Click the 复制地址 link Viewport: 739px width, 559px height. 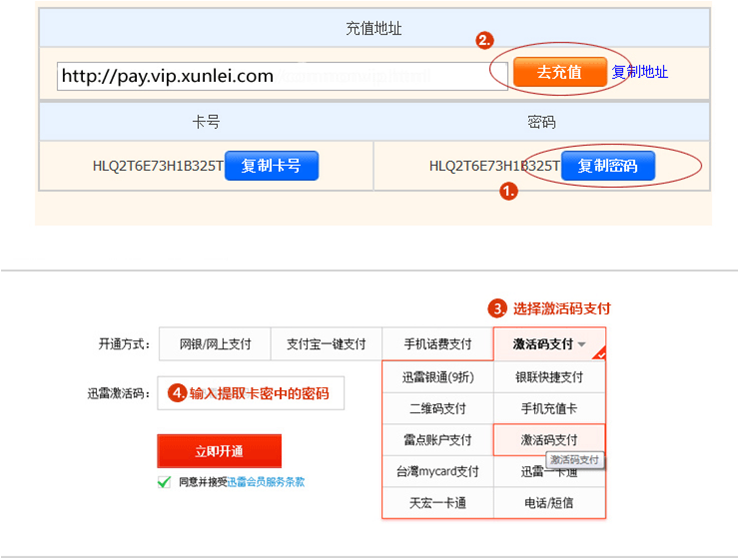[640, 72]
